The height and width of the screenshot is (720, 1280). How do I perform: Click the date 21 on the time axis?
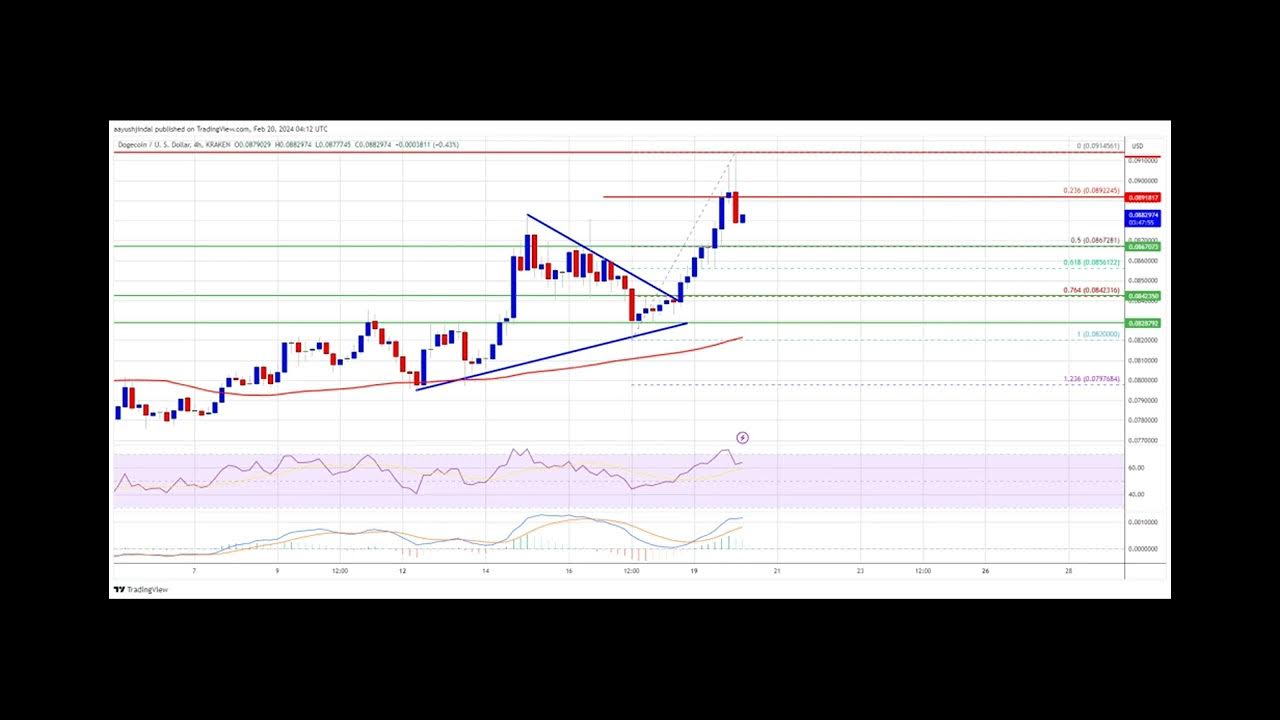coord(777,571)
